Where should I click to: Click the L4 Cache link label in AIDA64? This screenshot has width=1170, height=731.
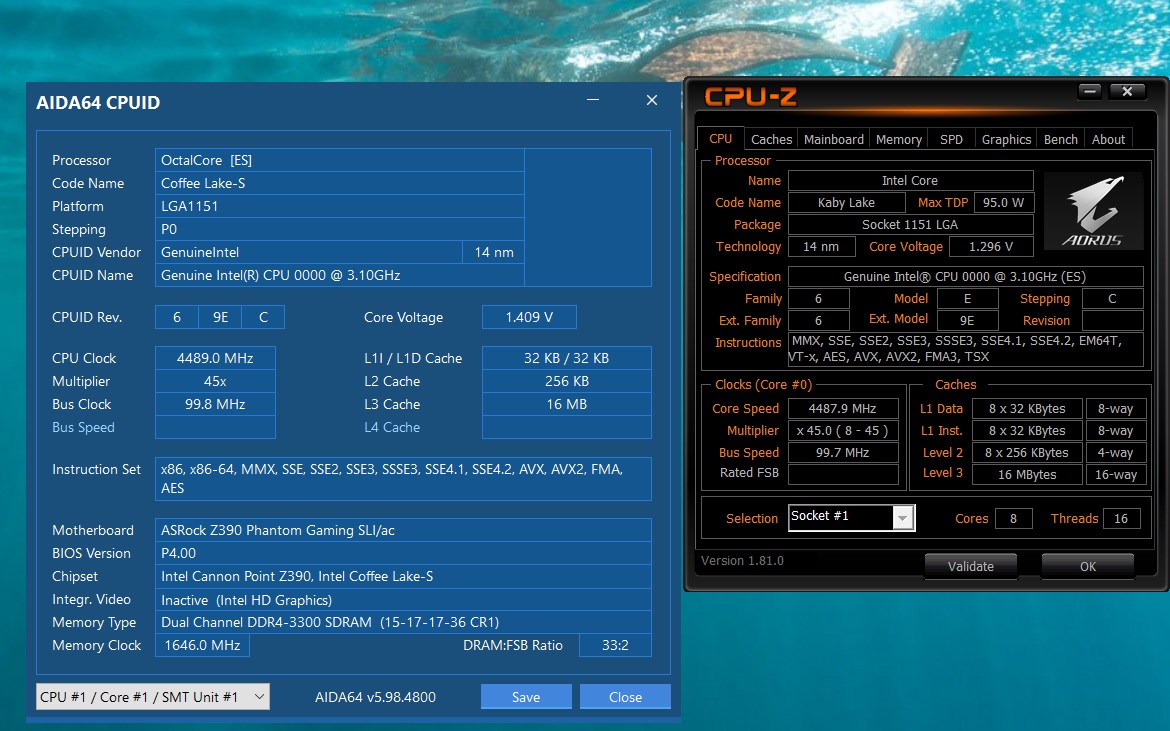click(x=392, y=427)
